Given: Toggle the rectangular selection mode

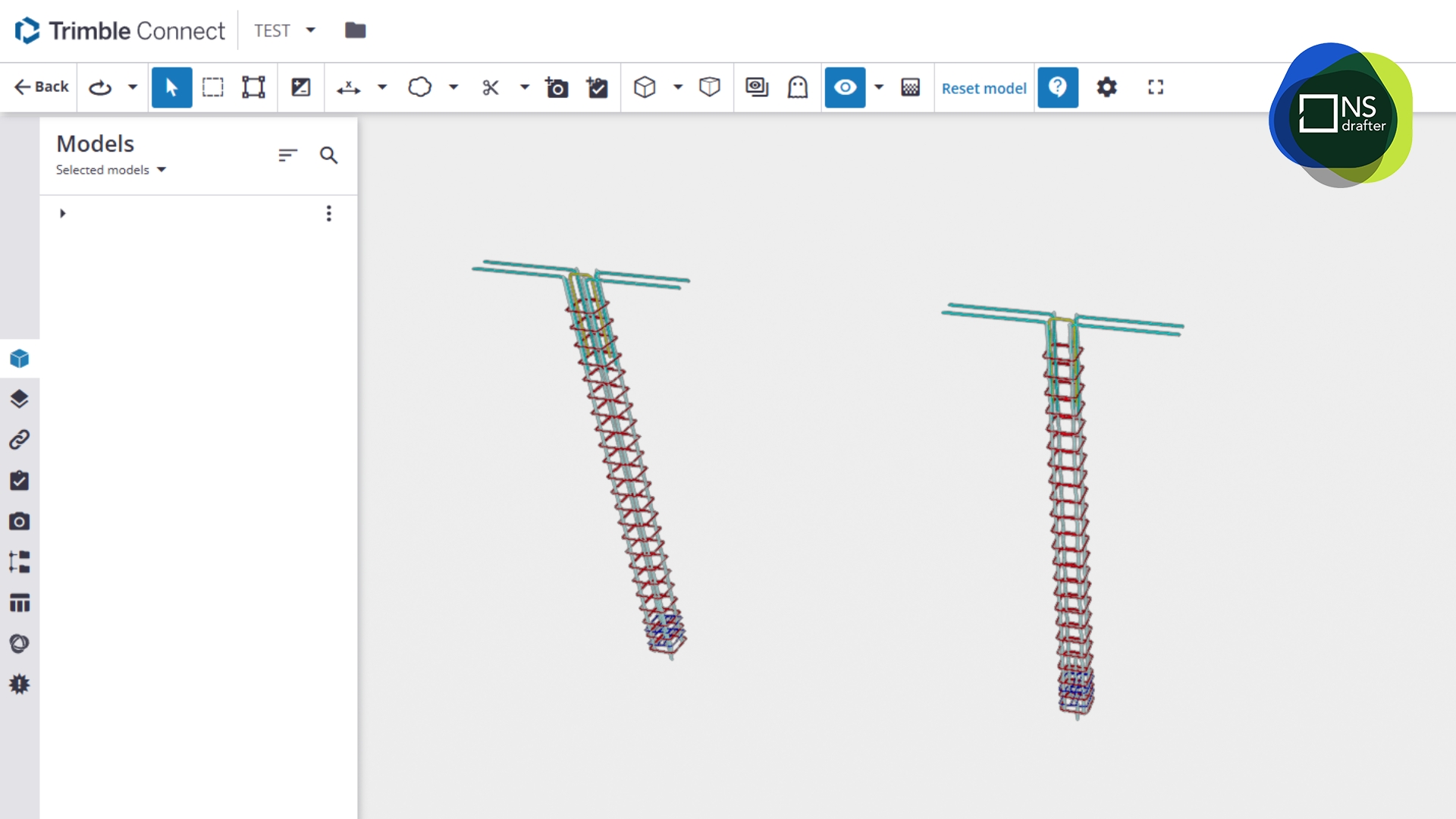Looking at the screenshot, I should click(213, 87).
